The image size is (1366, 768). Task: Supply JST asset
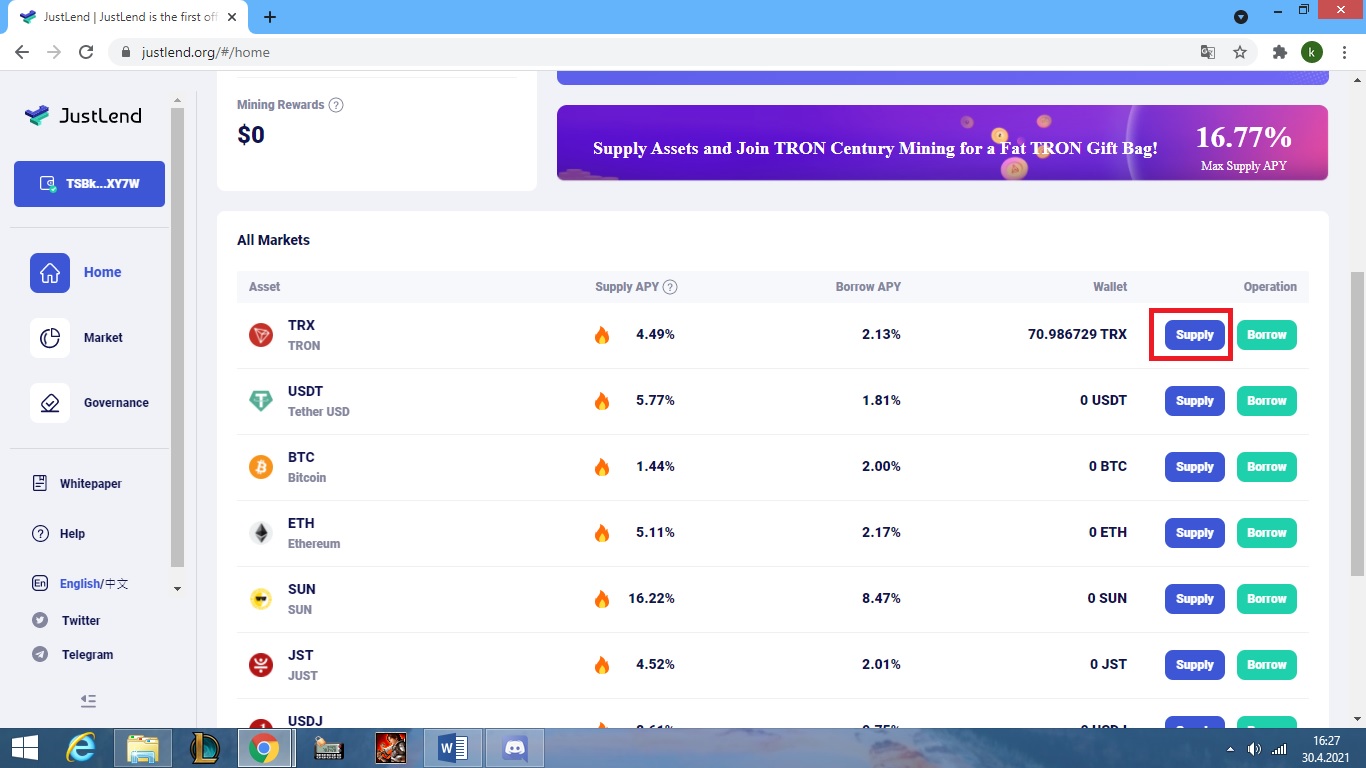(x=1194, y=665)
